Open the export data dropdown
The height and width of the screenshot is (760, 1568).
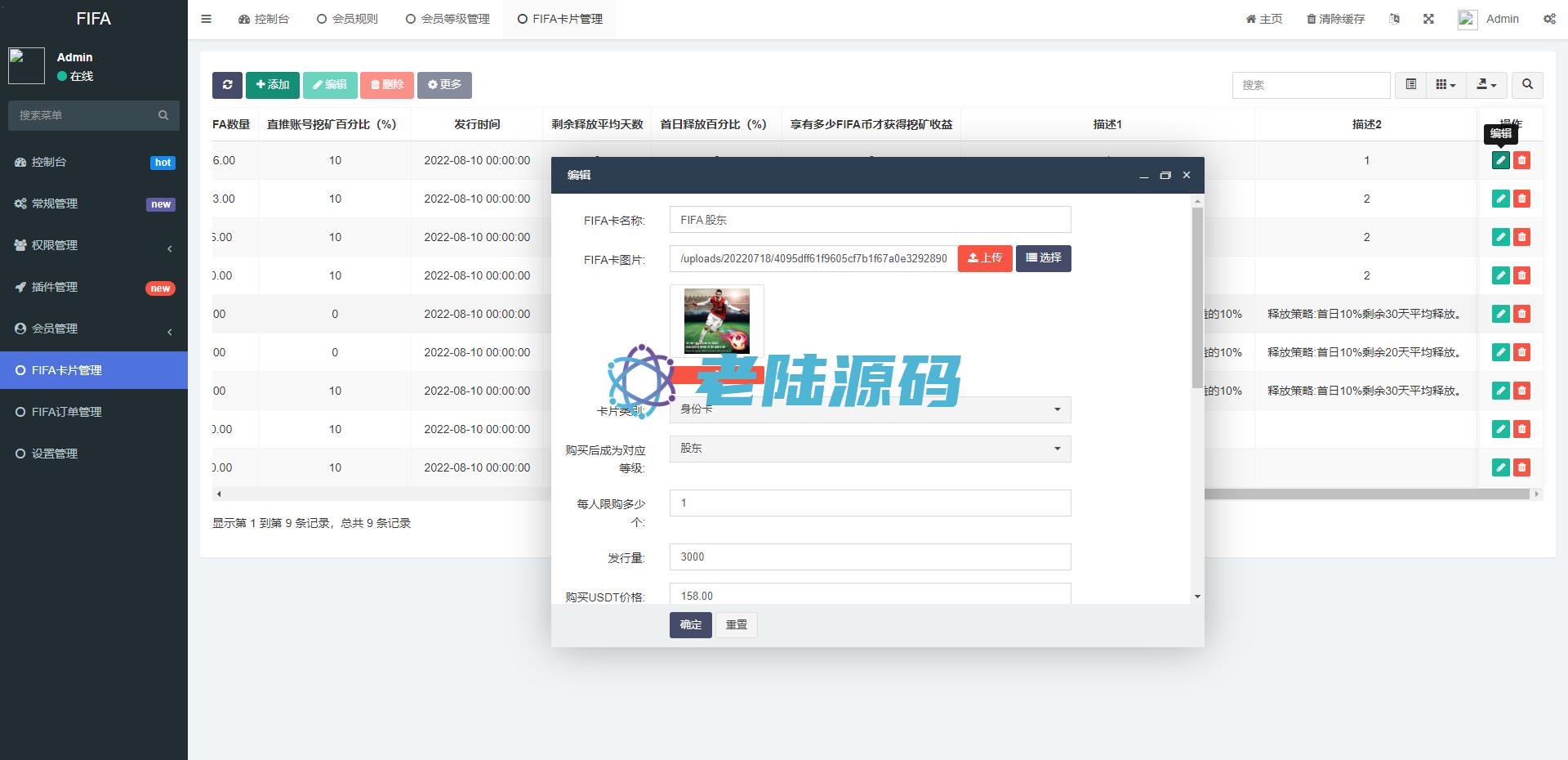(1486, 85)
